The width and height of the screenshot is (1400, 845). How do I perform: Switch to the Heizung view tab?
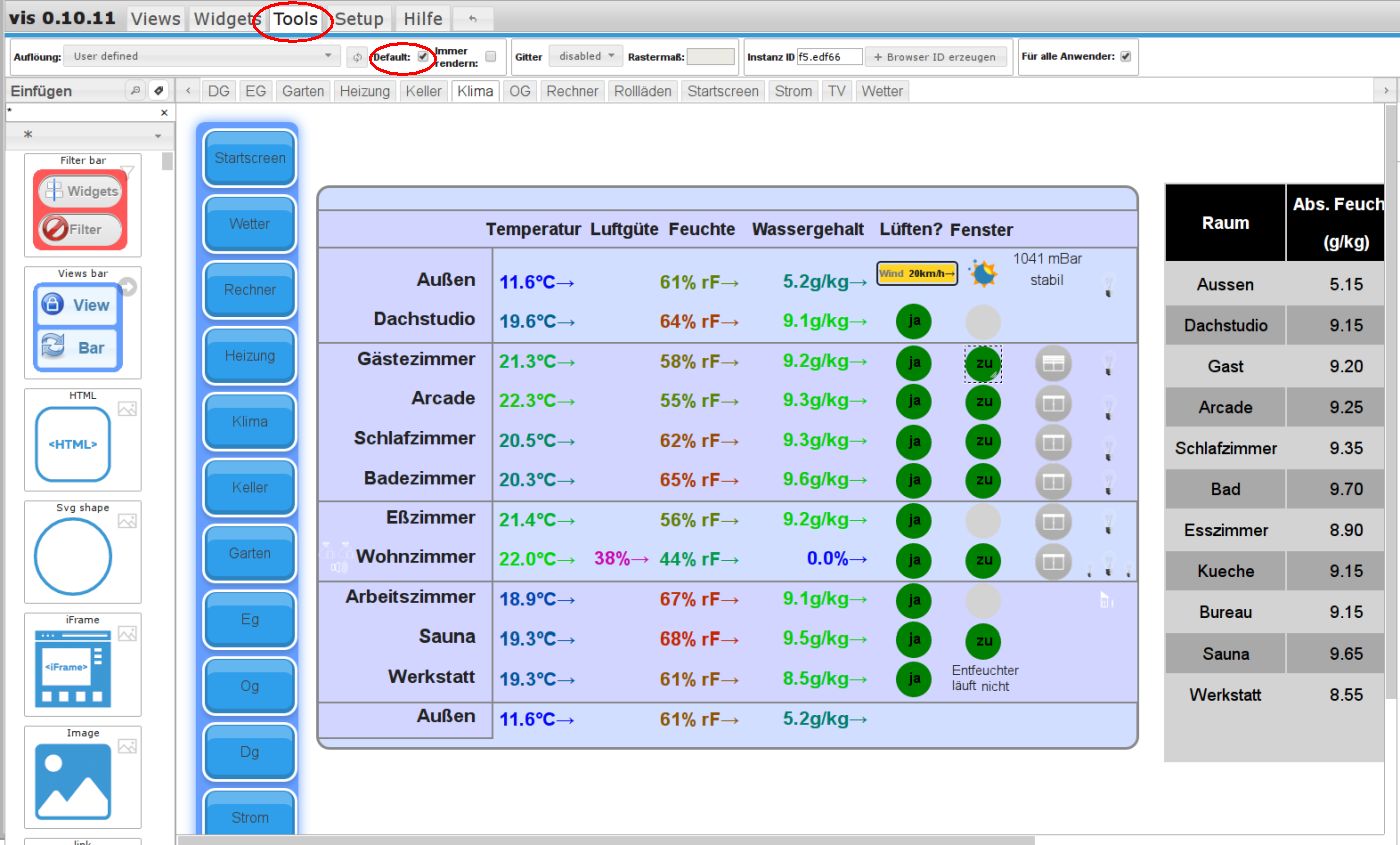(364, 91)
